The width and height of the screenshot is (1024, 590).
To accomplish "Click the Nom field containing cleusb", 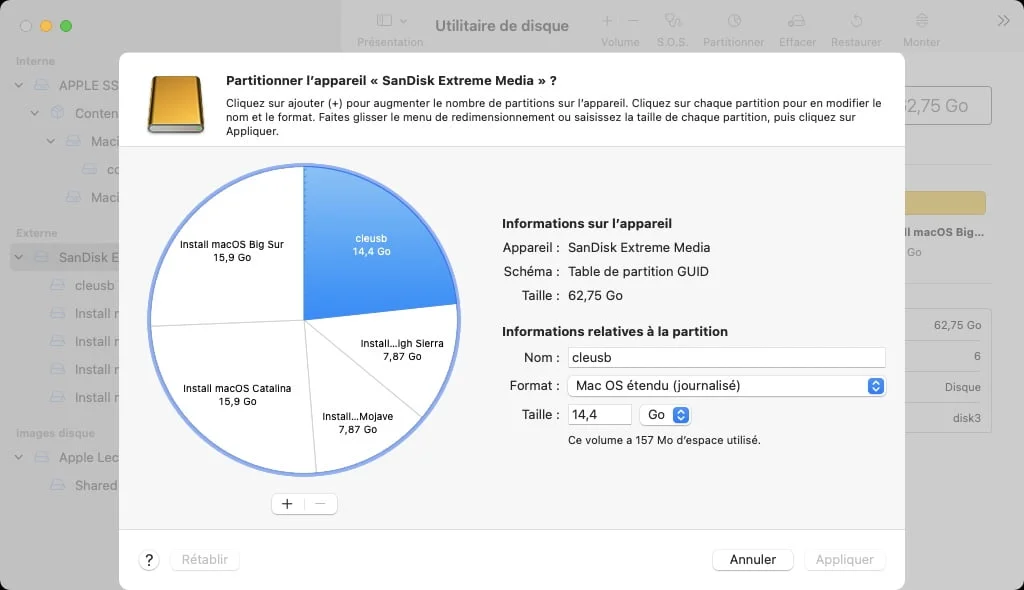I will pos(727,357).
